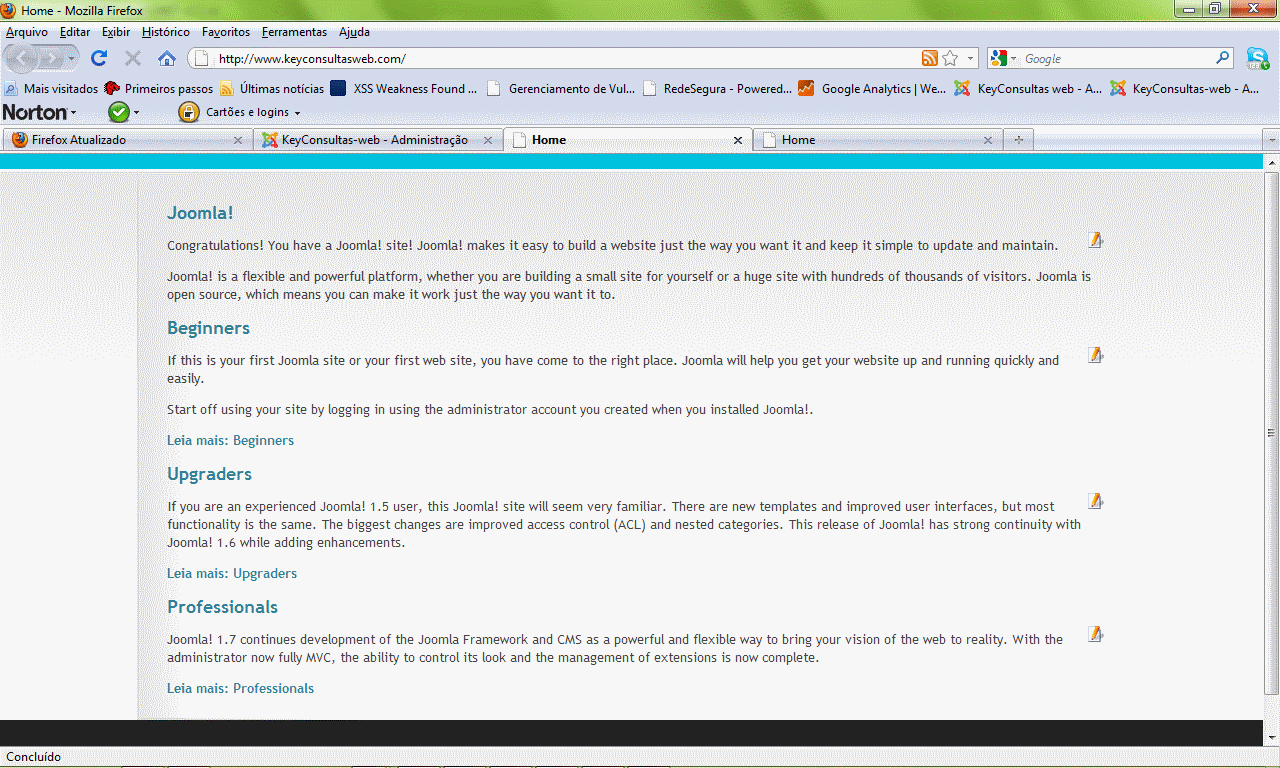Click the RSS feed icon in address bar

point(930,59)
